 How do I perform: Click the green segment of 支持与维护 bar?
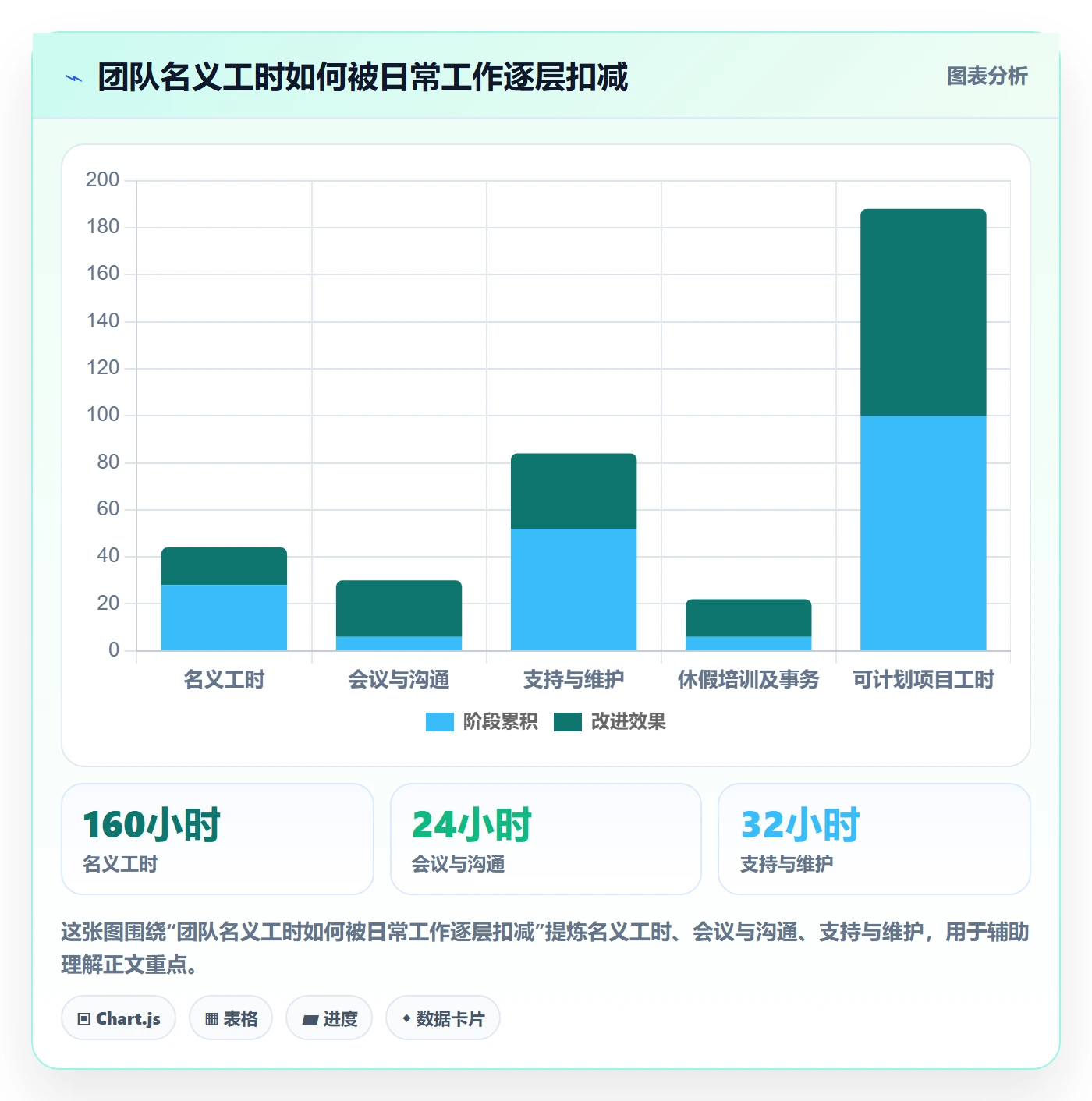(573, 491)
